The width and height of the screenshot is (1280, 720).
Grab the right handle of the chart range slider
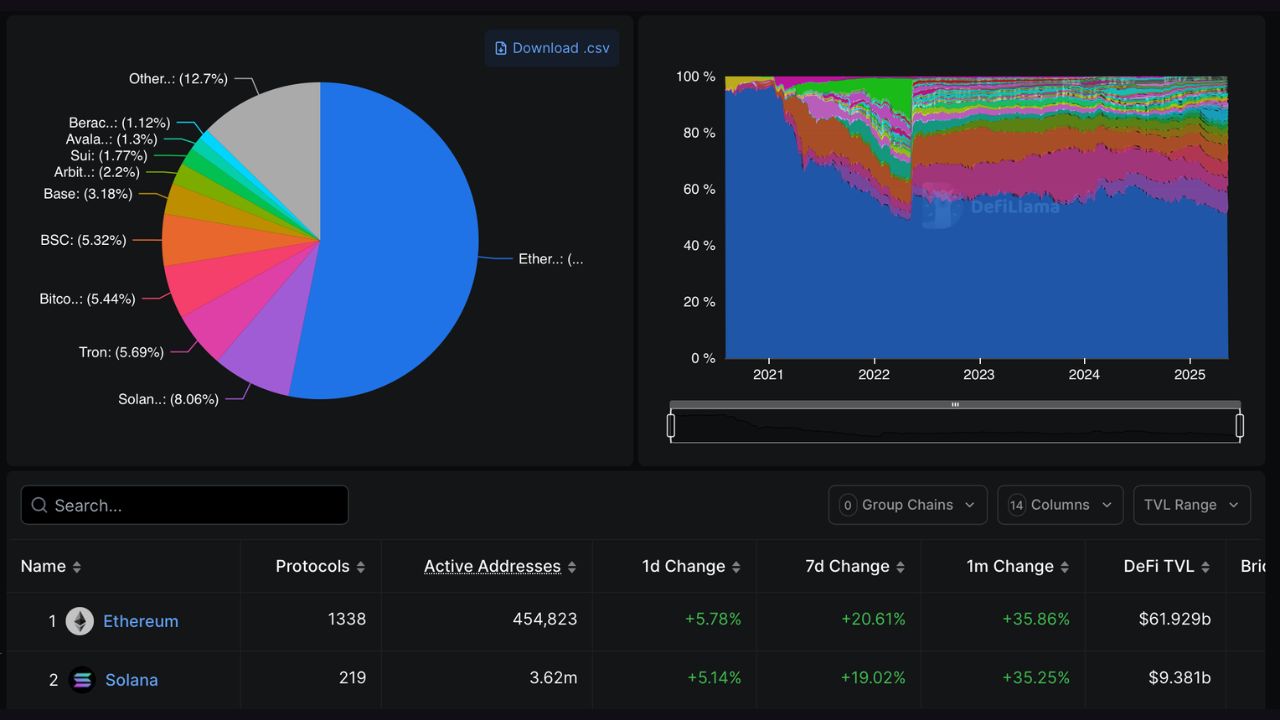[1240, 426]
